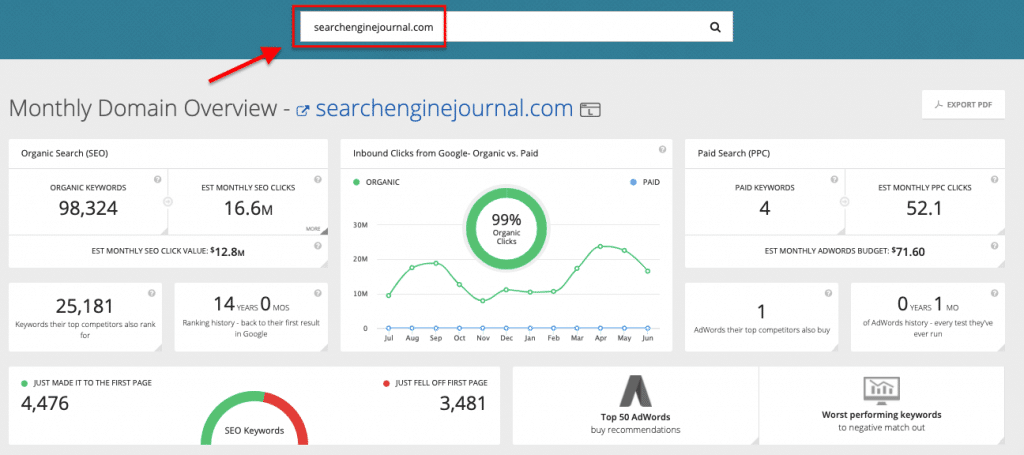Click the browser window icon after domain name
The image size is (1024, 455).
tap(590, 110)
